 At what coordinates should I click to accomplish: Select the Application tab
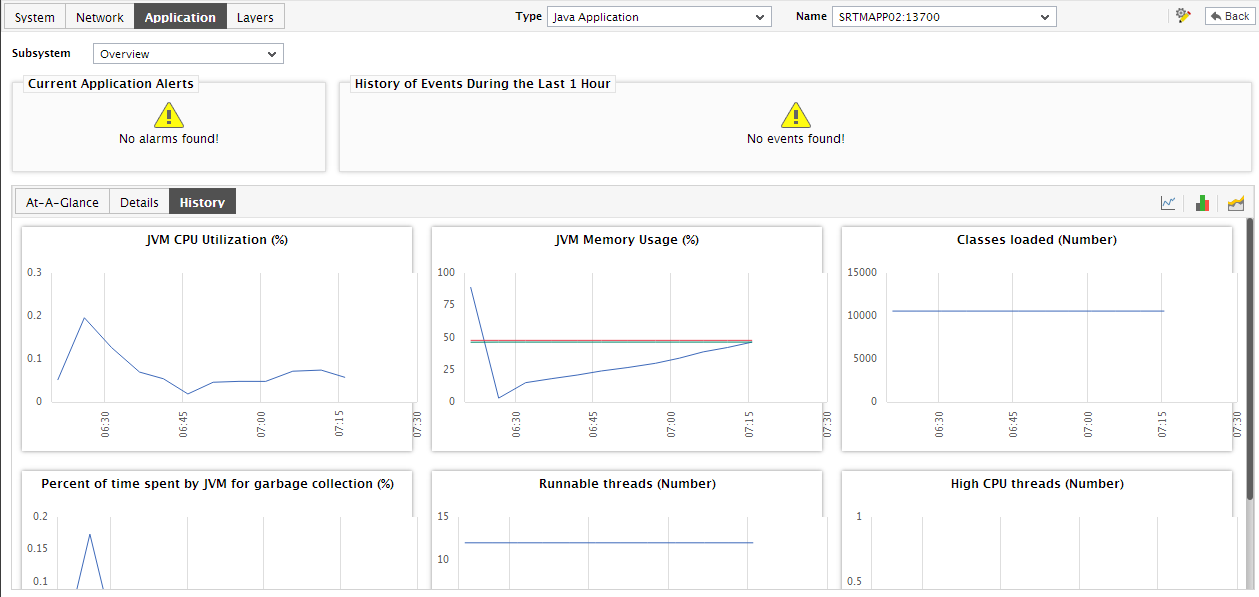(180, 17)
